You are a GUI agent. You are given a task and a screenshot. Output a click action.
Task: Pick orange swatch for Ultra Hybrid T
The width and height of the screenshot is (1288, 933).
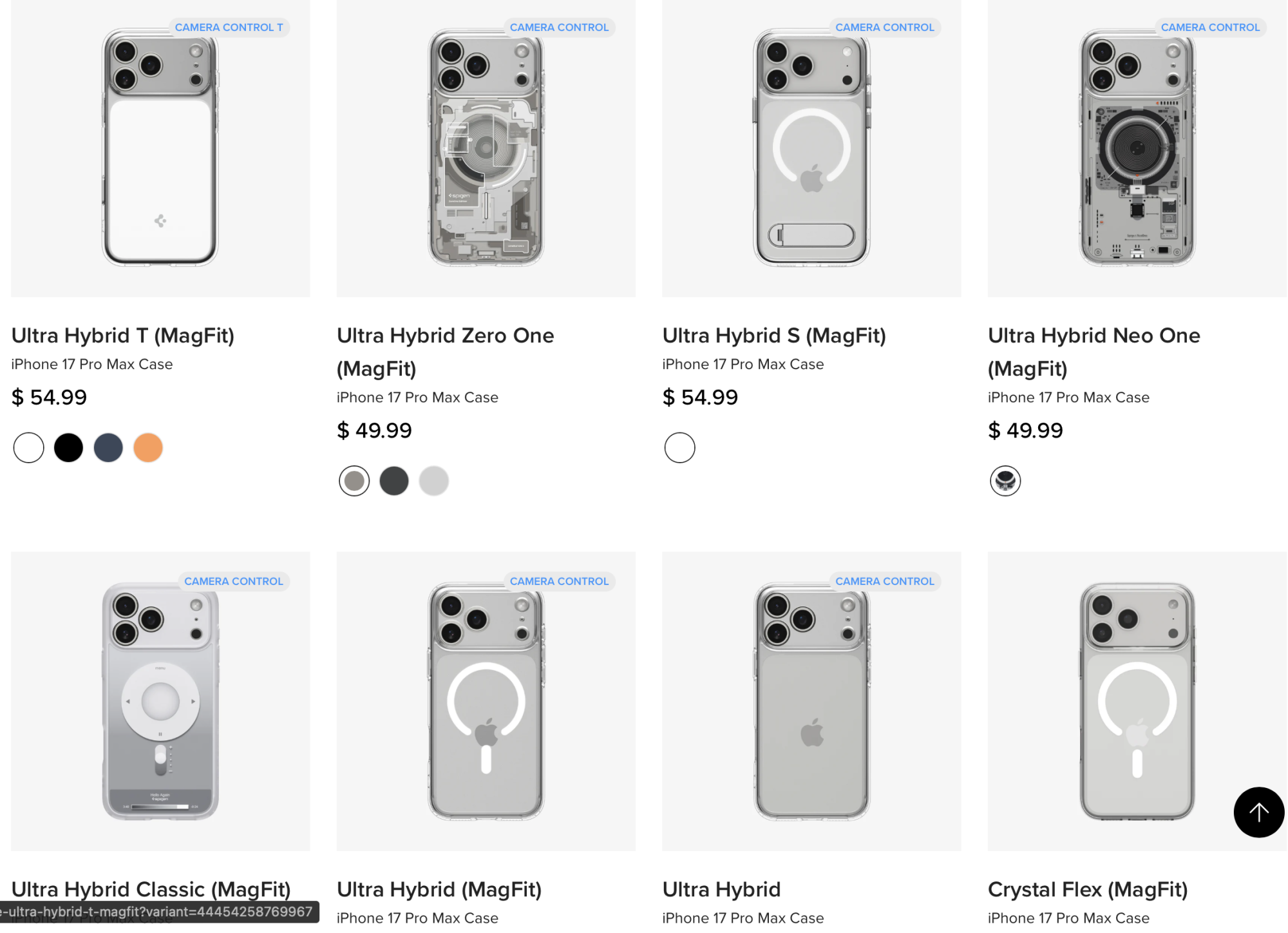click(x=148, y=448)
